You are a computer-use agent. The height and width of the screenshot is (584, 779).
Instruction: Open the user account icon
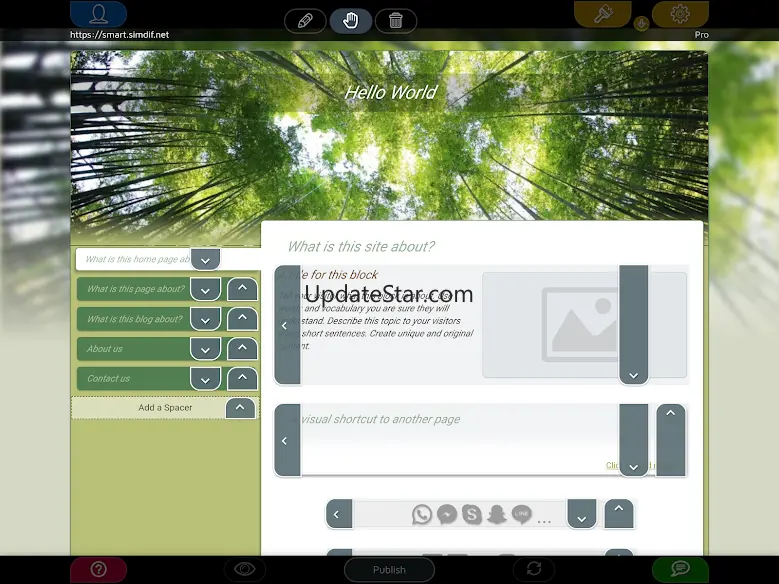(98, 14)
